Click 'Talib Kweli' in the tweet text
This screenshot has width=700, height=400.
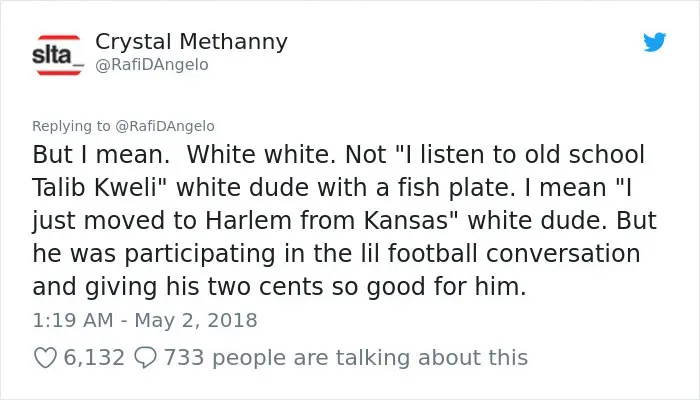click(x=95, y=187)
